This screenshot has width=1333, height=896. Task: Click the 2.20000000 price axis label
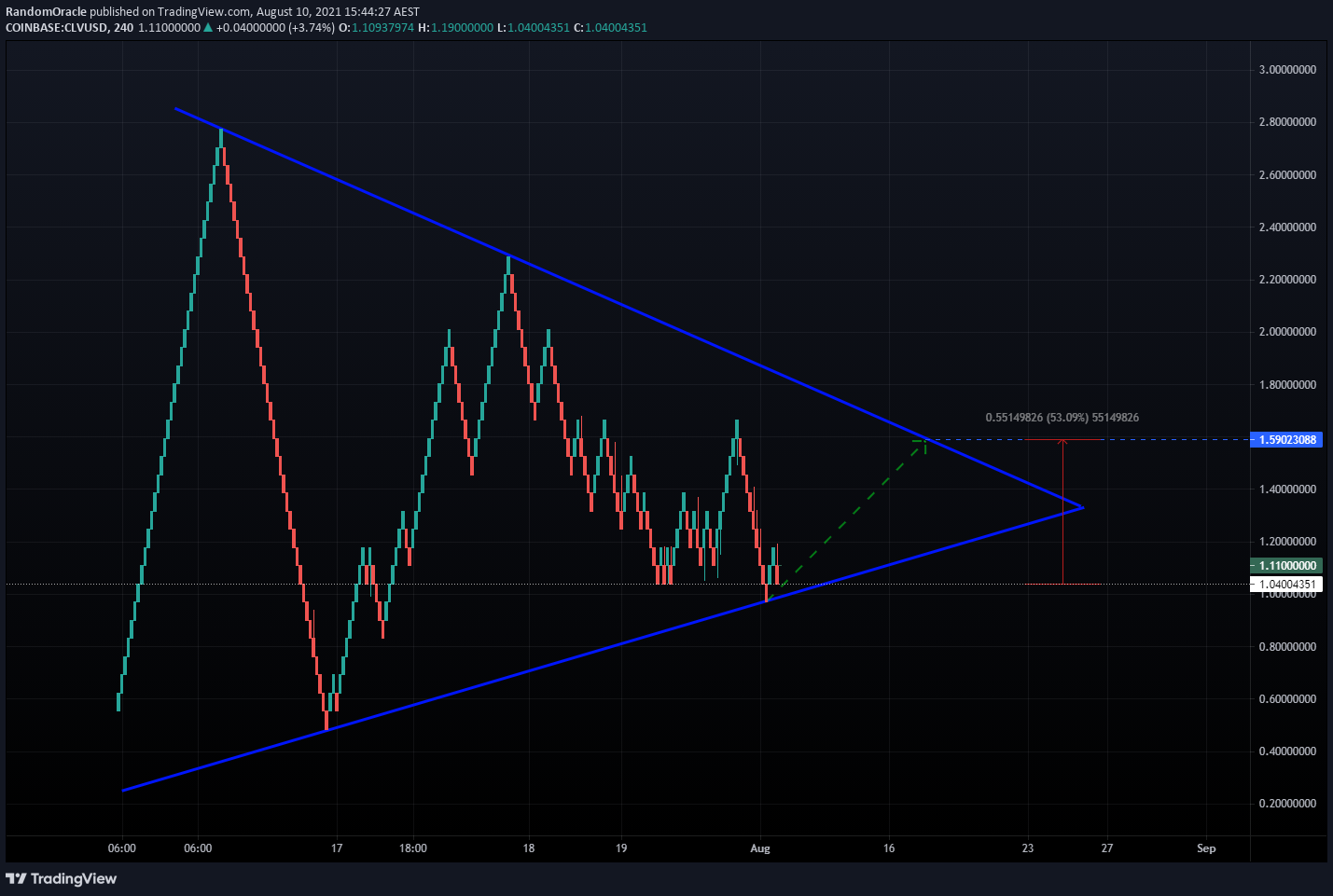[1287, 280]
